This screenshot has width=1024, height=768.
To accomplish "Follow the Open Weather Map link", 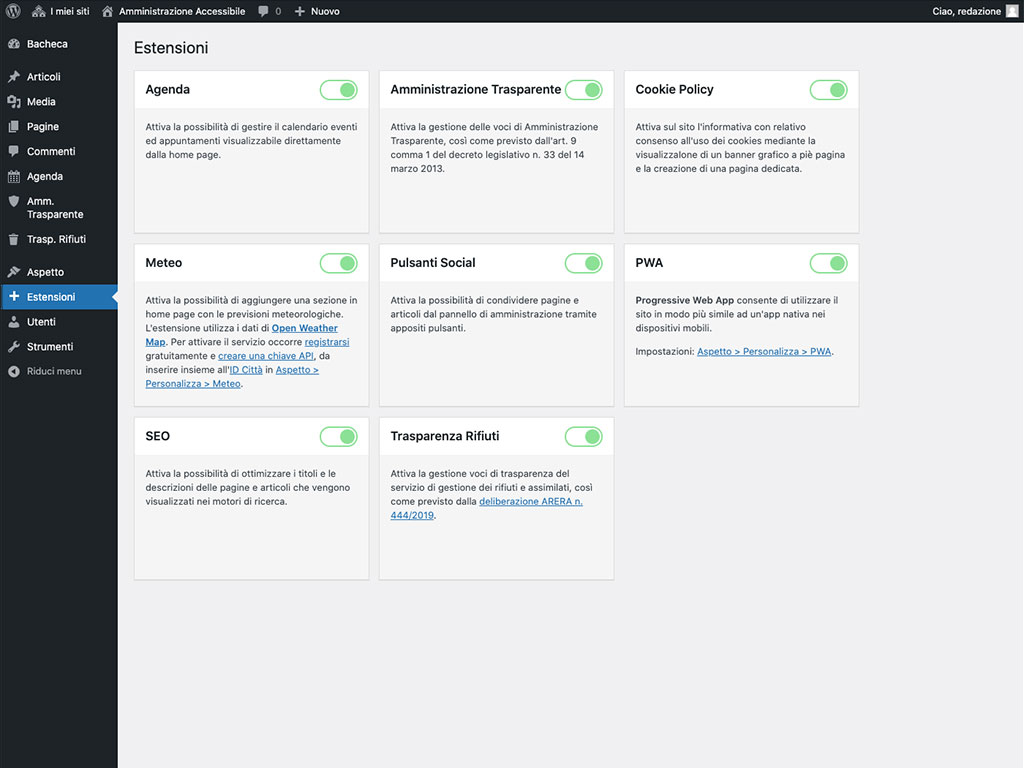I will point(304,328).
